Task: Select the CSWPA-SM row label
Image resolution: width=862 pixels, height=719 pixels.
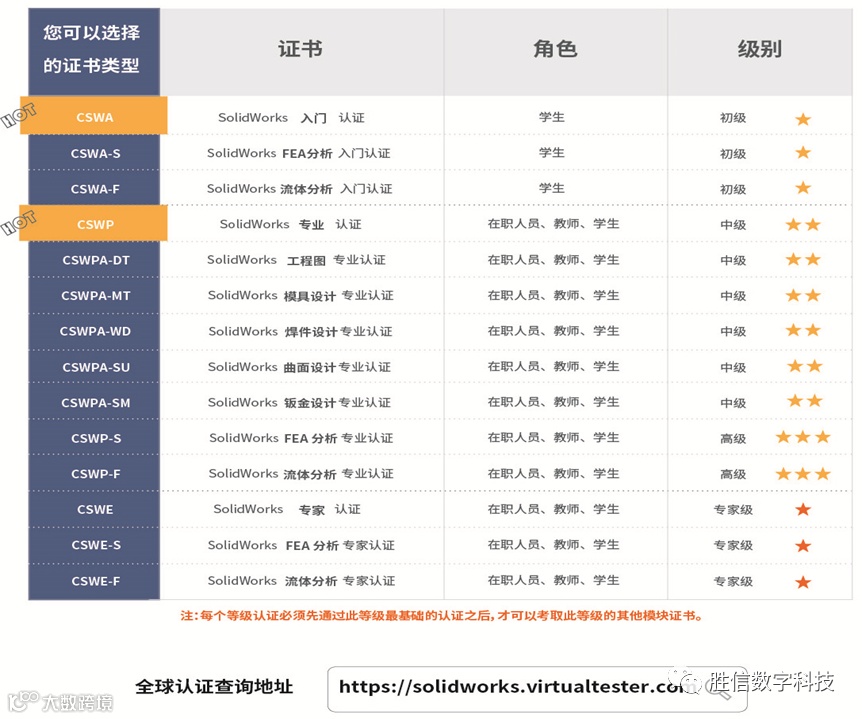Action: pyautogui.click(x=96, y=403)
